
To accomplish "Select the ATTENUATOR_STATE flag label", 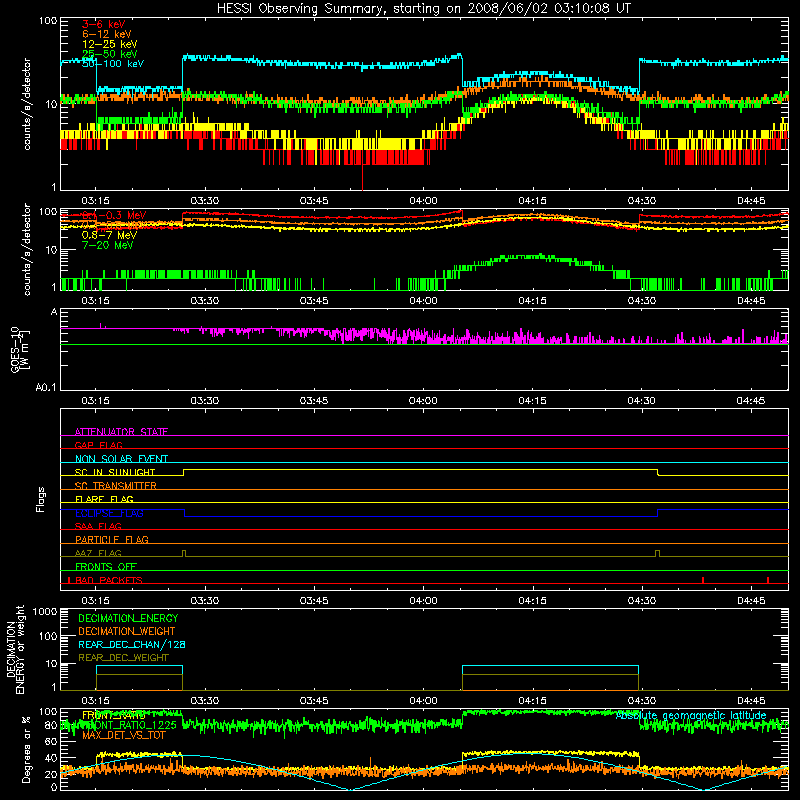I will coord(121,432).
